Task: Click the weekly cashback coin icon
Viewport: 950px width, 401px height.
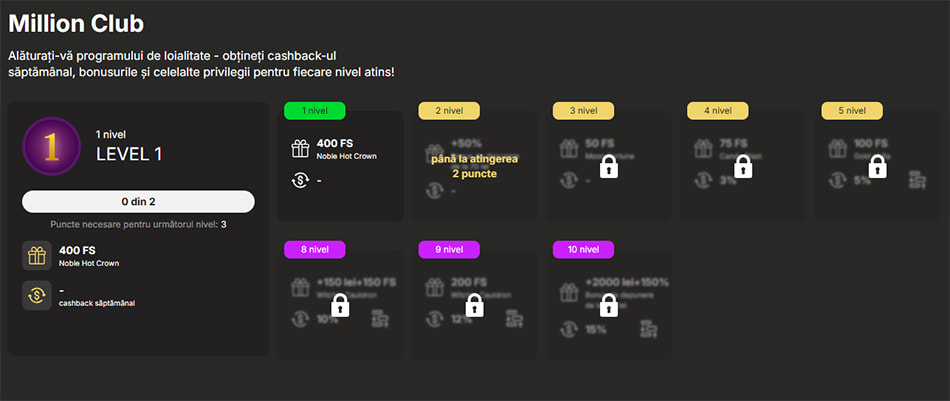Action: [37, 296]
